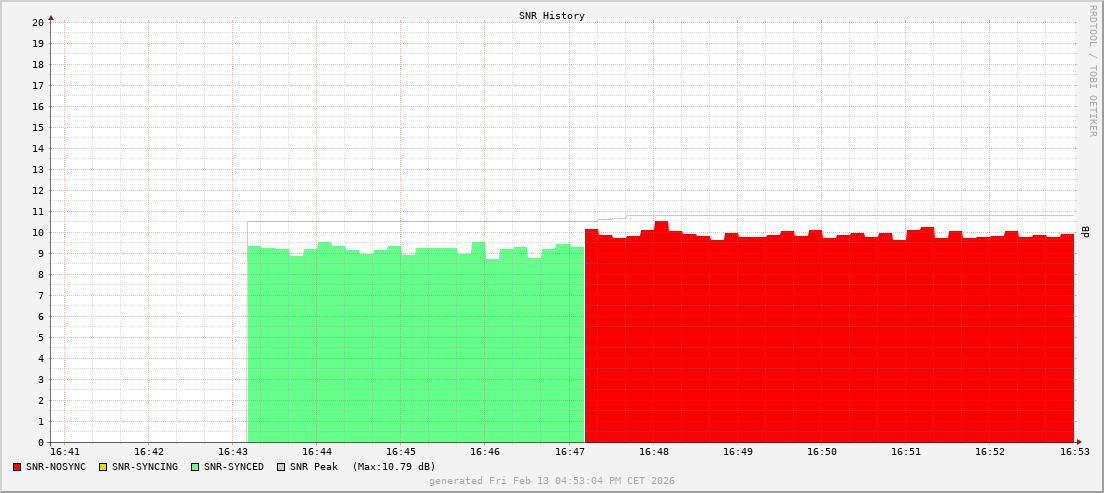Select the SNR-NOSYNC legend label
Image resolution: width=1104 pixels, height=493 pixels.
(56, 467)
